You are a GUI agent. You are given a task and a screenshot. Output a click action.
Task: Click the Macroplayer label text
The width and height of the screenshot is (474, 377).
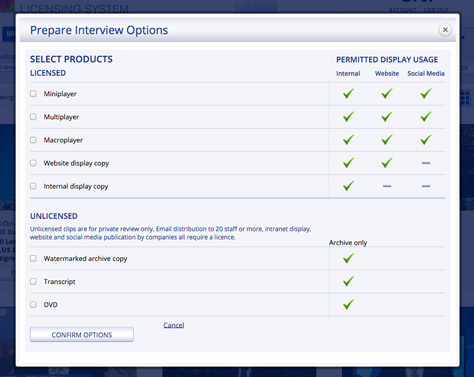point(63,140)
